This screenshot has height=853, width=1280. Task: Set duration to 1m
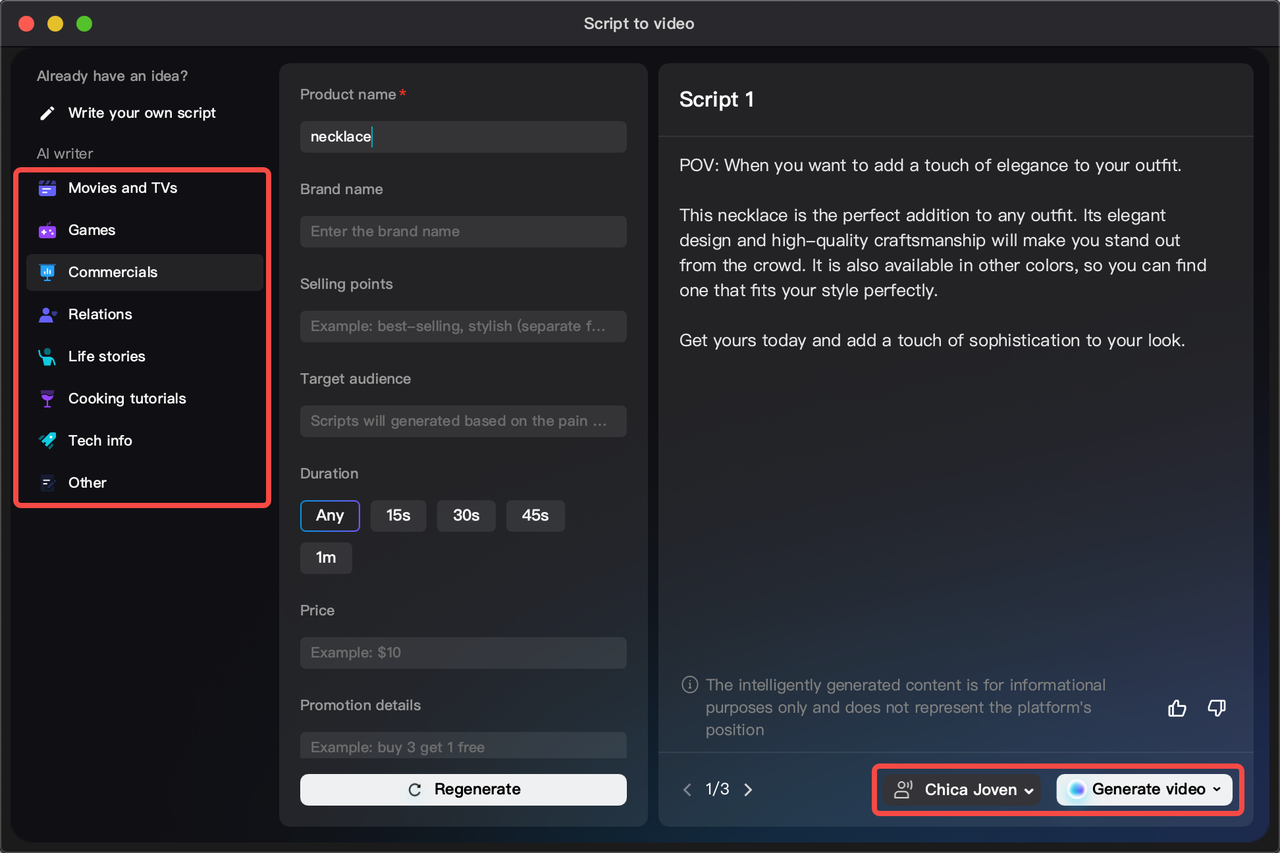[326, 558]
